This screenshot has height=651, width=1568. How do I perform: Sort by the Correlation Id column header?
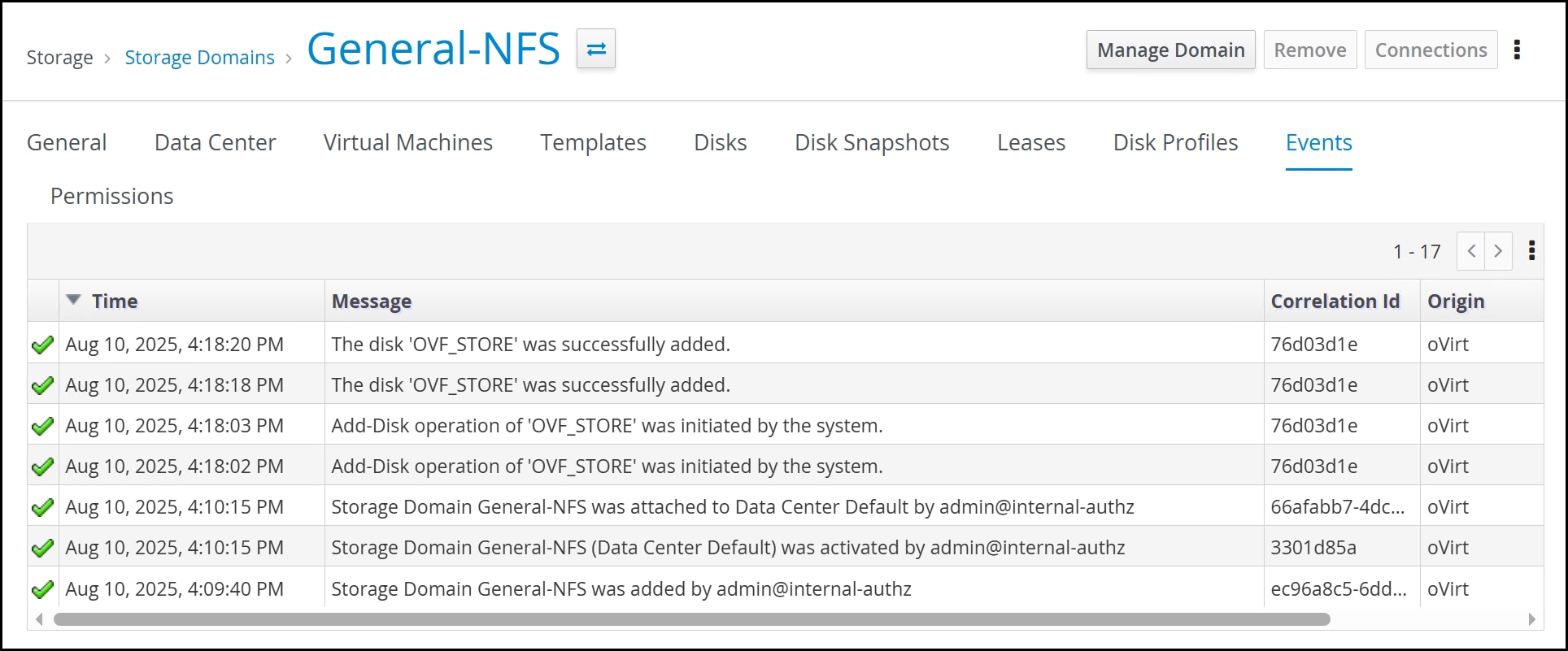coord(1335,302)
